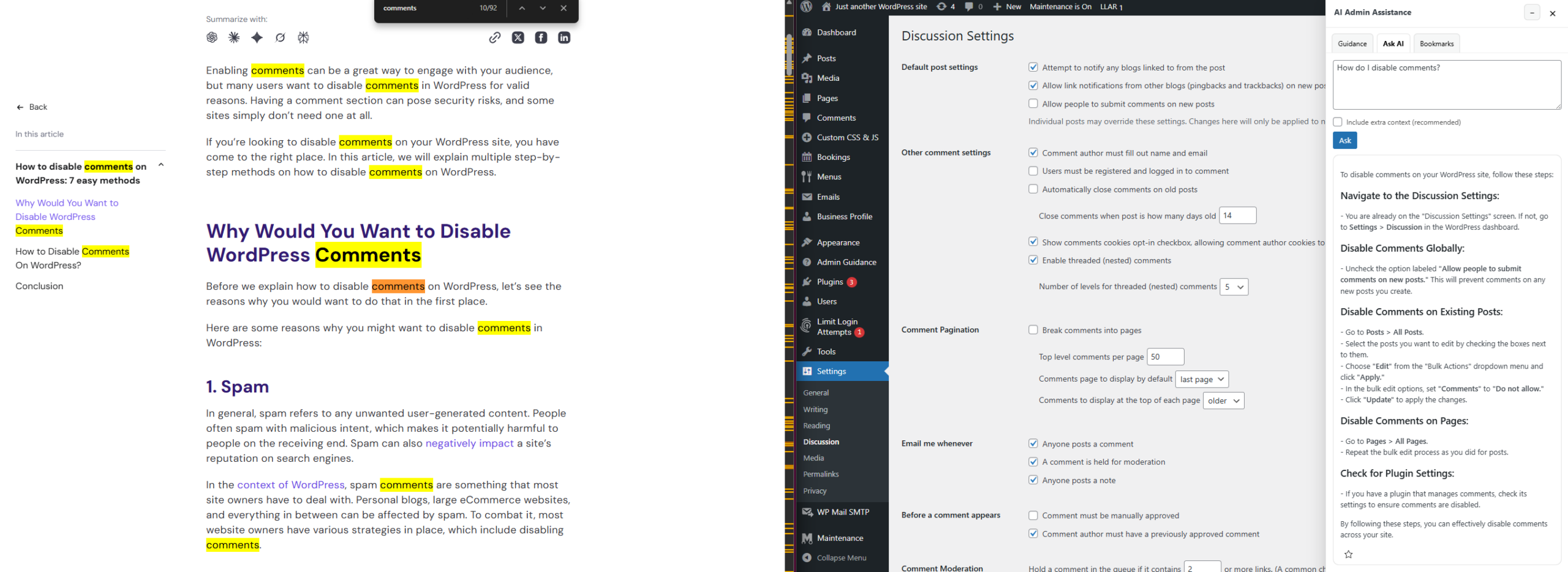Open the WordPress logo menu
1568x572 pixels.
[807, 7]
